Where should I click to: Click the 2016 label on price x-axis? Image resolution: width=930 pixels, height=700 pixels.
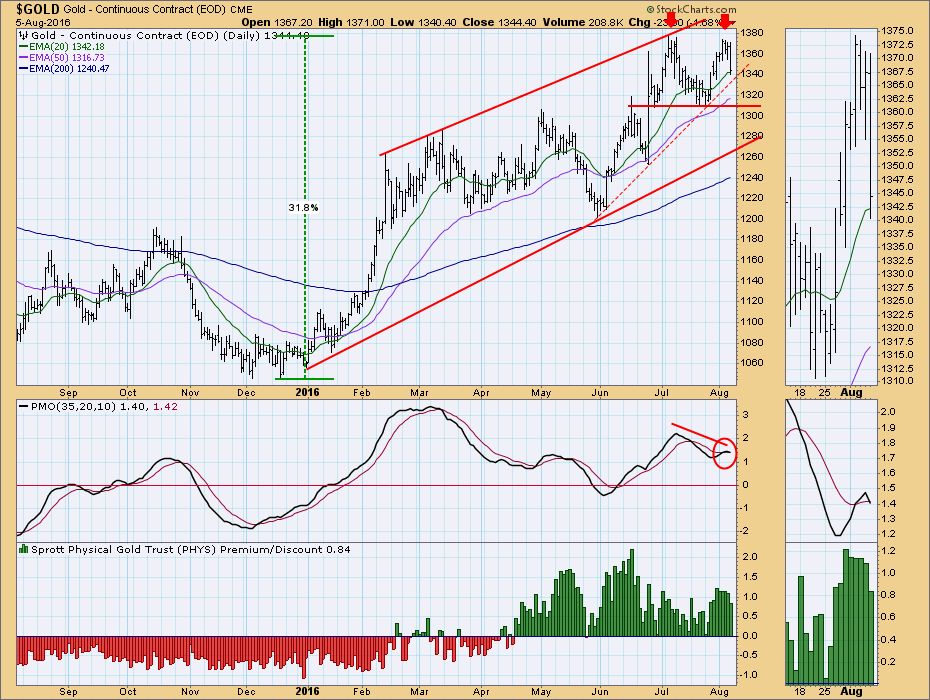[x=304, y=394]
